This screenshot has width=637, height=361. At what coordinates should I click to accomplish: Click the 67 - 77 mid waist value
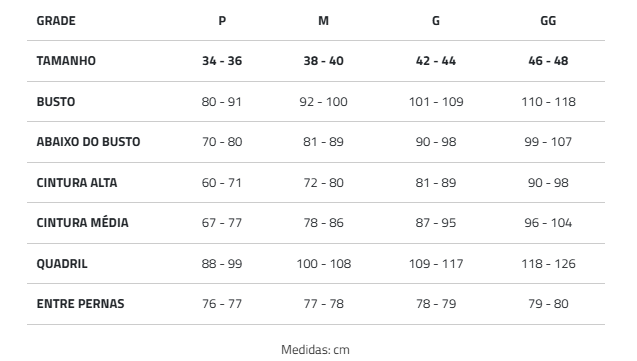tap(222, 223)
